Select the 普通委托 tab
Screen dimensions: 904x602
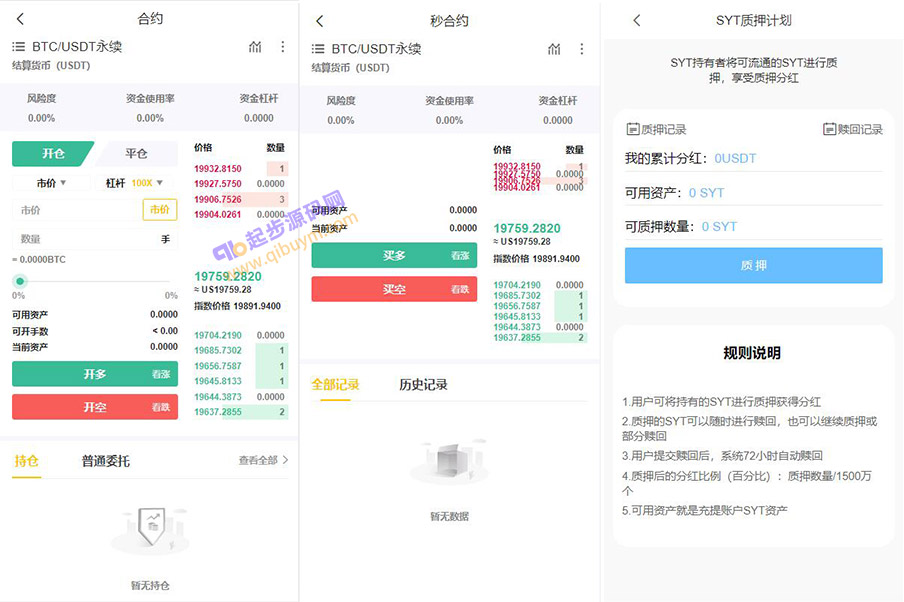105,461
